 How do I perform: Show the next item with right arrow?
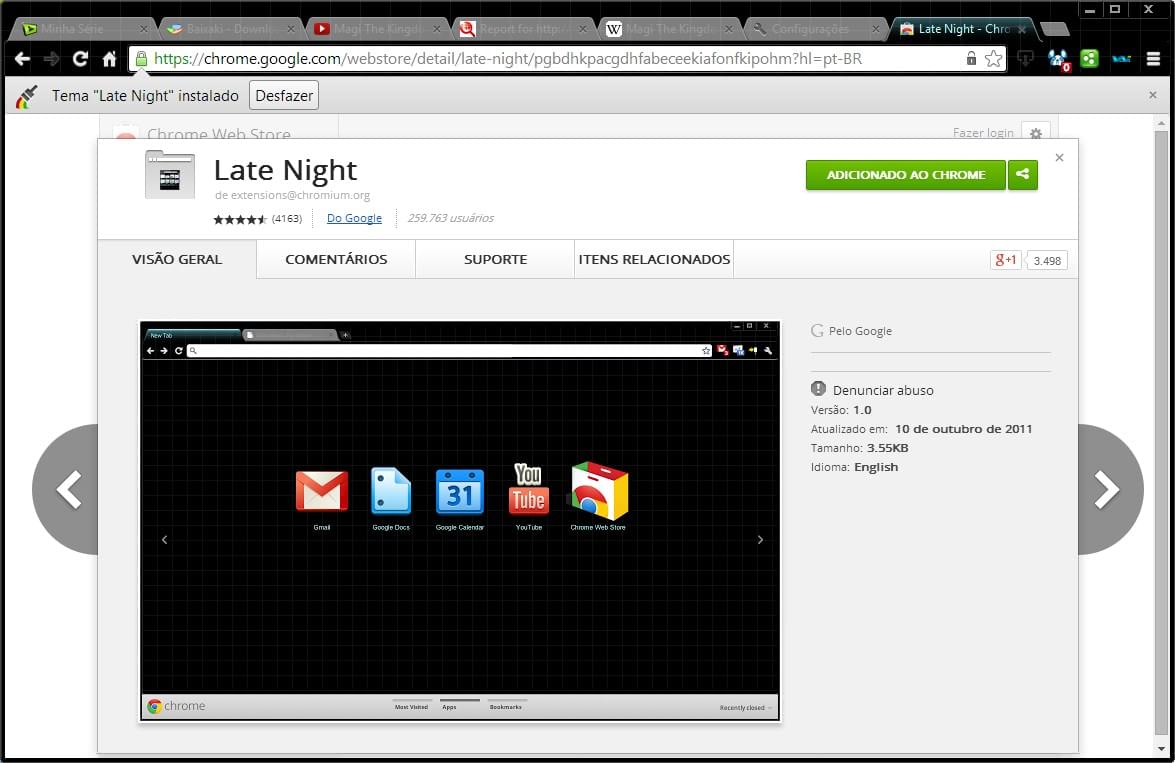[x=1111, y=489]
